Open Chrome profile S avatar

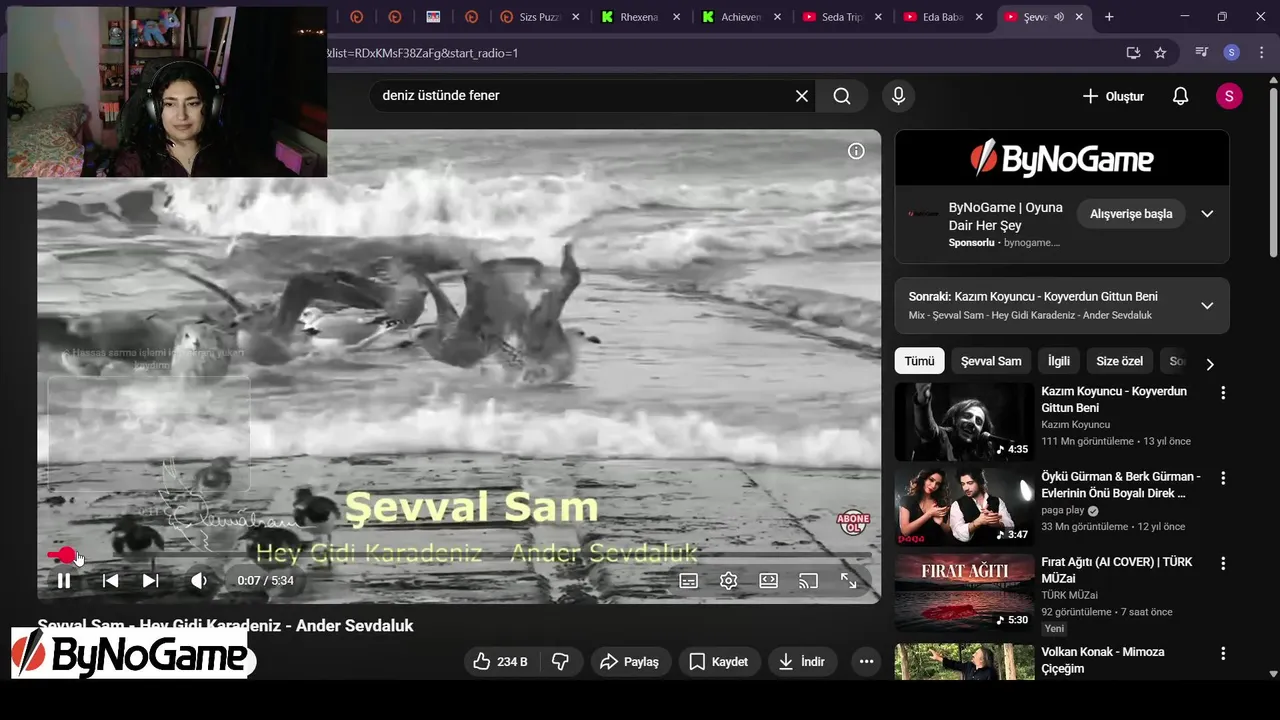click(x=1231, y=53)
